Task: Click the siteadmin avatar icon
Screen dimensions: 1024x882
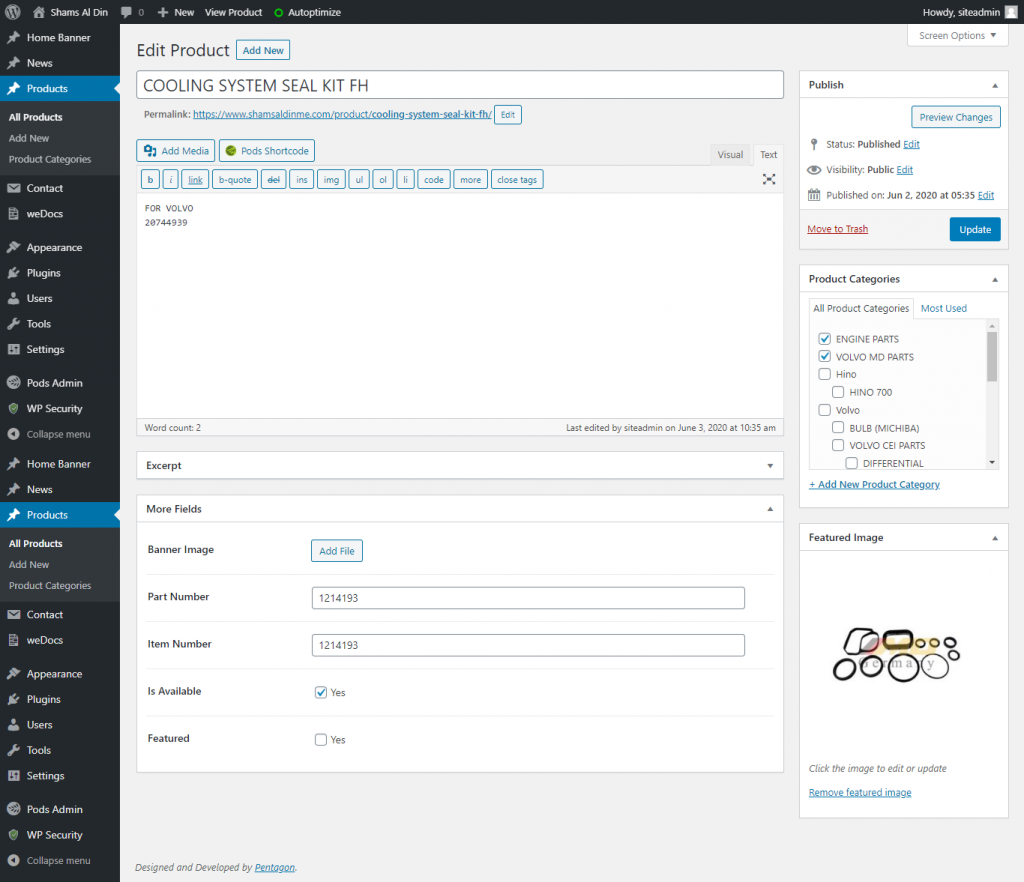Action: tap(1011, 12)
